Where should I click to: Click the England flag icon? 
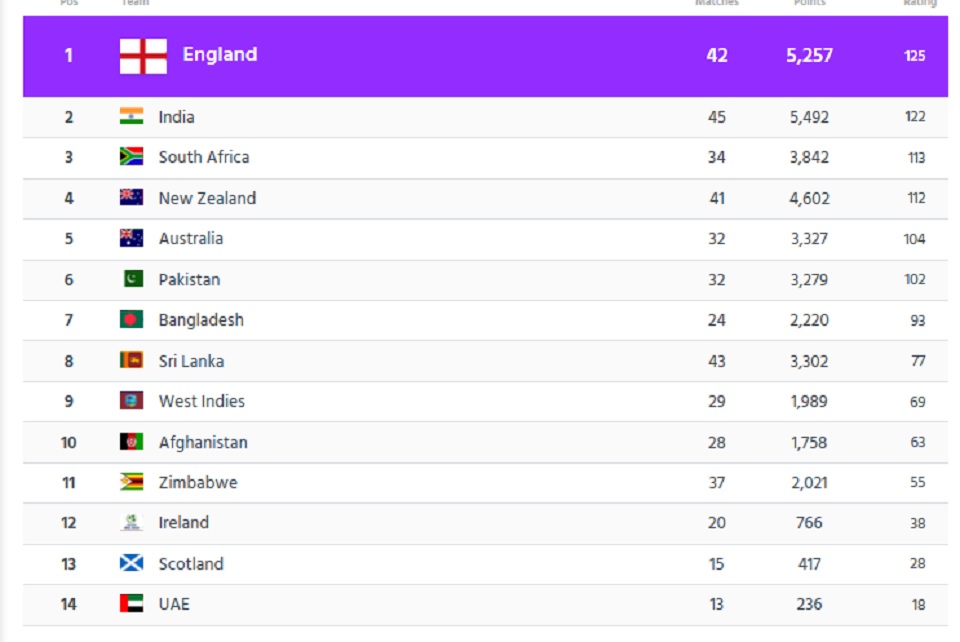[143, 56]
